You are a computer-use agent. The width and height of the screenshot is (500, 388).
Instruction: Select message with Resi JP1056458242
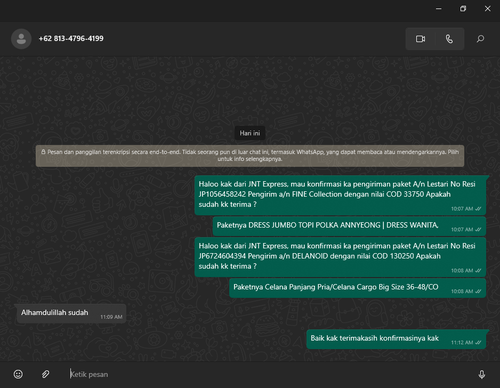[x=340, y=195]
